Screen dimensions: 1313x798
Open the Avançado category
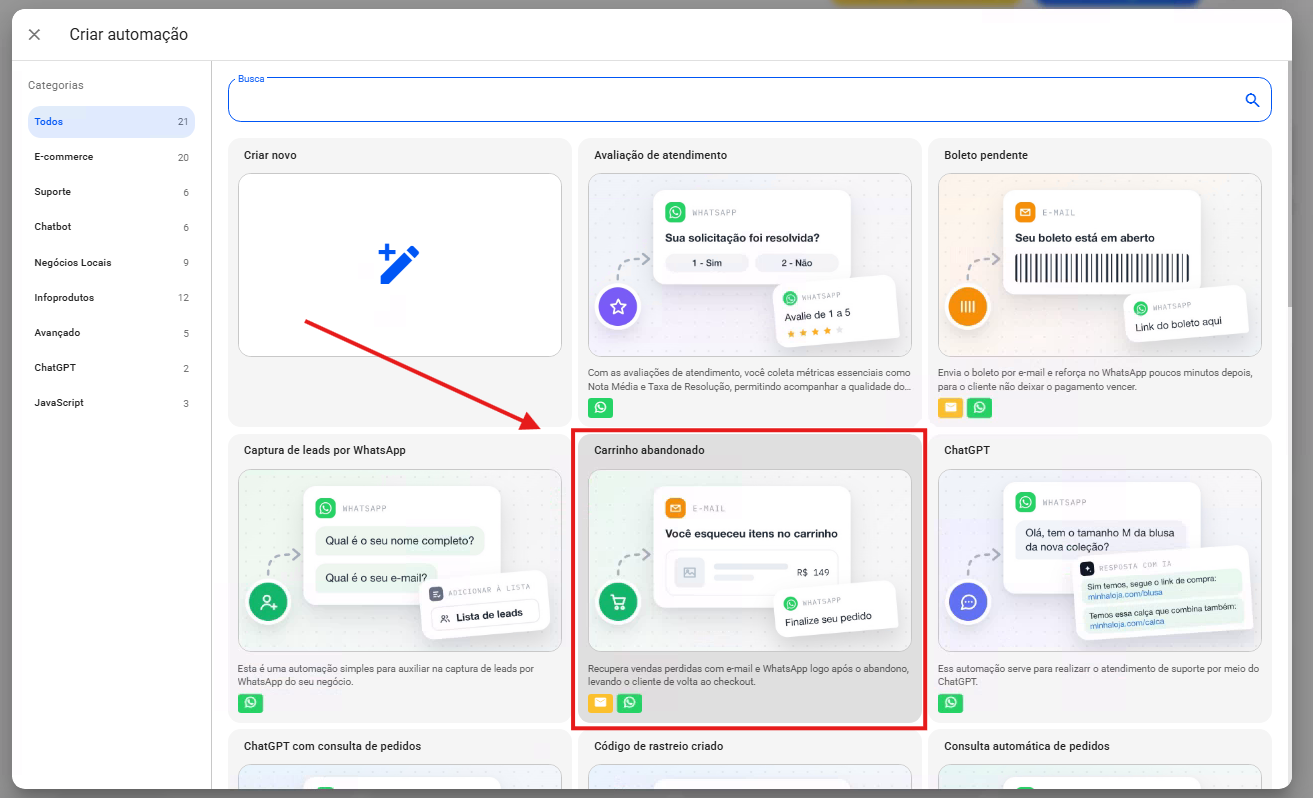click(x=111, y=333)
